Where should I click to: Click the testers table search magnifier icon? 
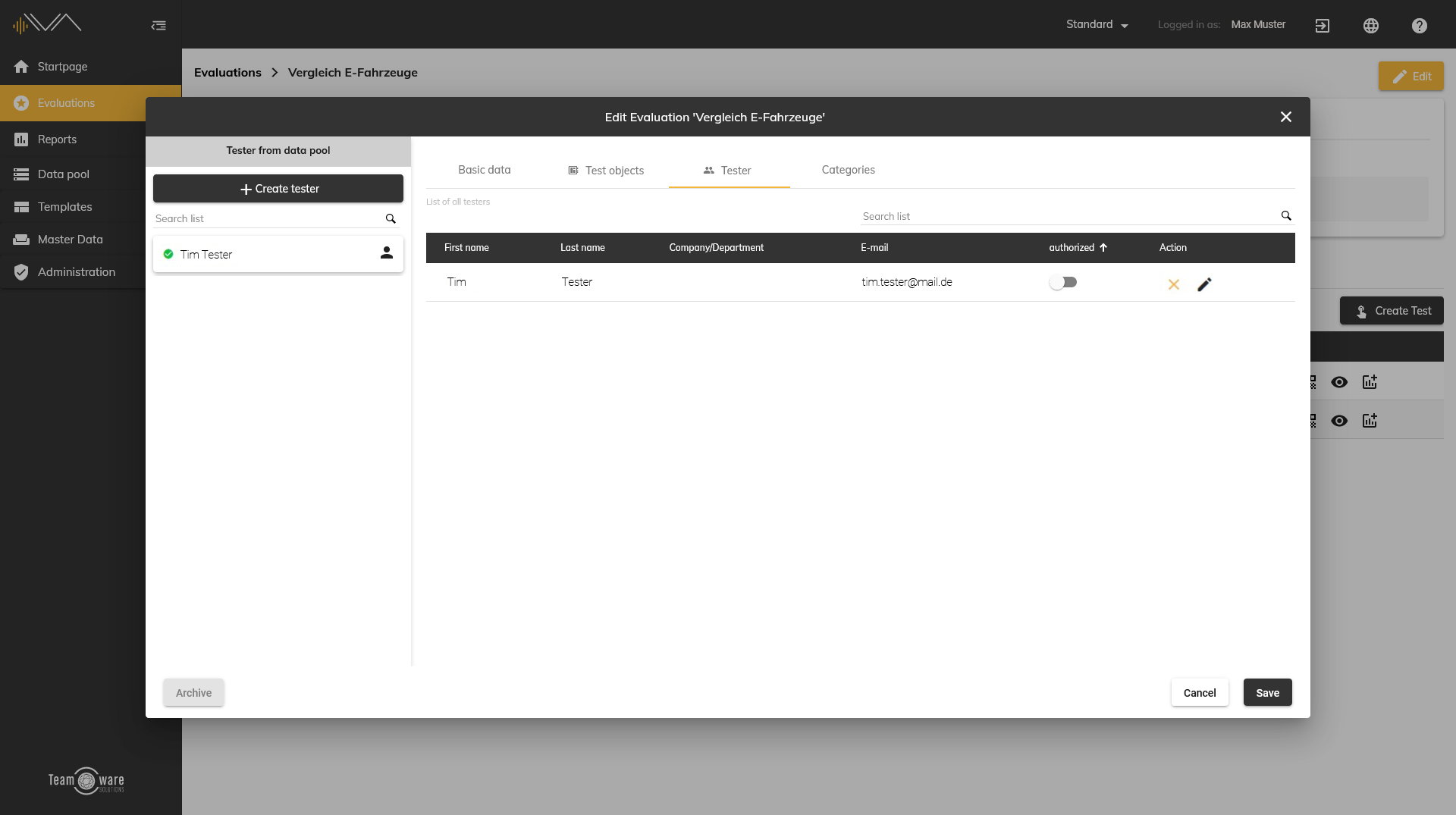(x=1286, y=216)
